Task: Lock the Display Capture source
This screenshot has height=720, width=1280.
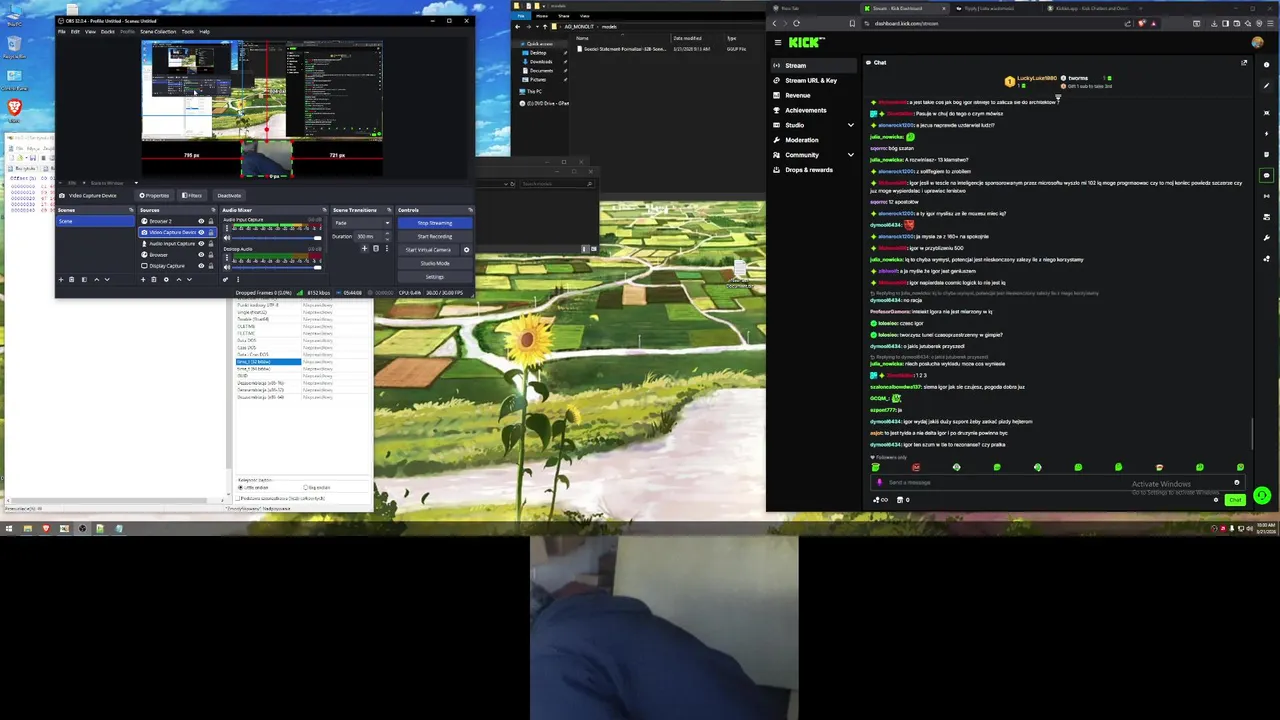Action: pos(211,266)
